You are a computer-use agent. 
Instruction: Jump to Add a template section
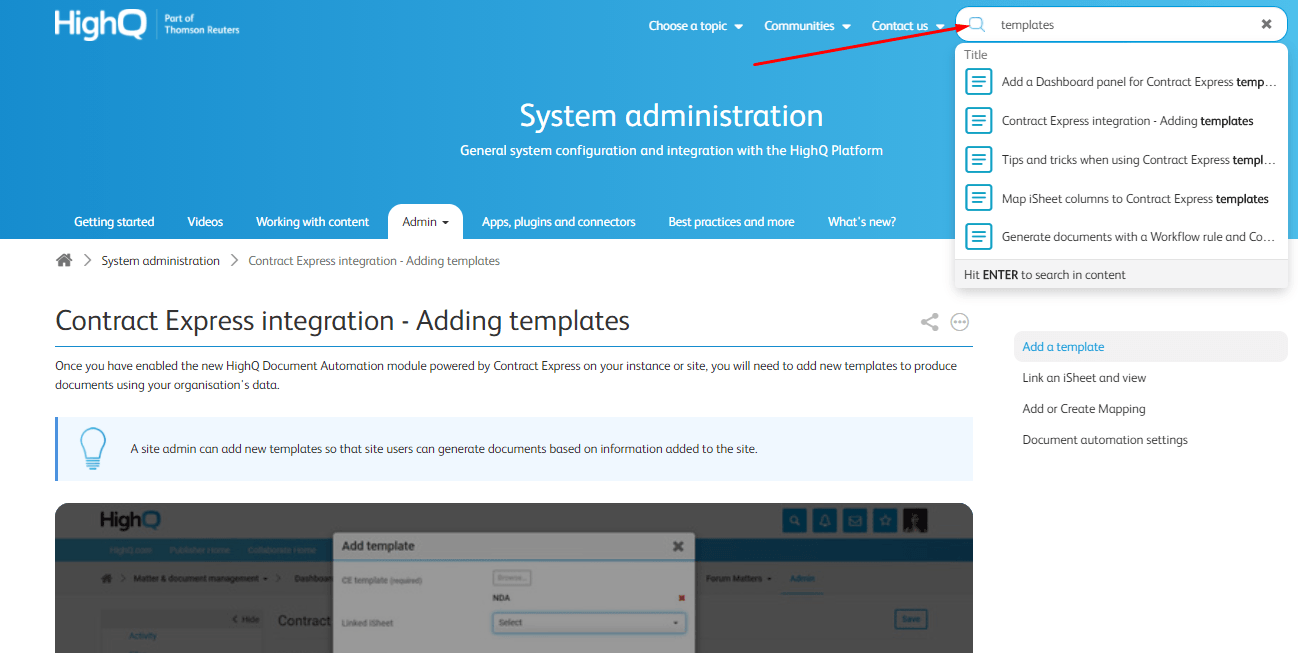[1150, 347]
